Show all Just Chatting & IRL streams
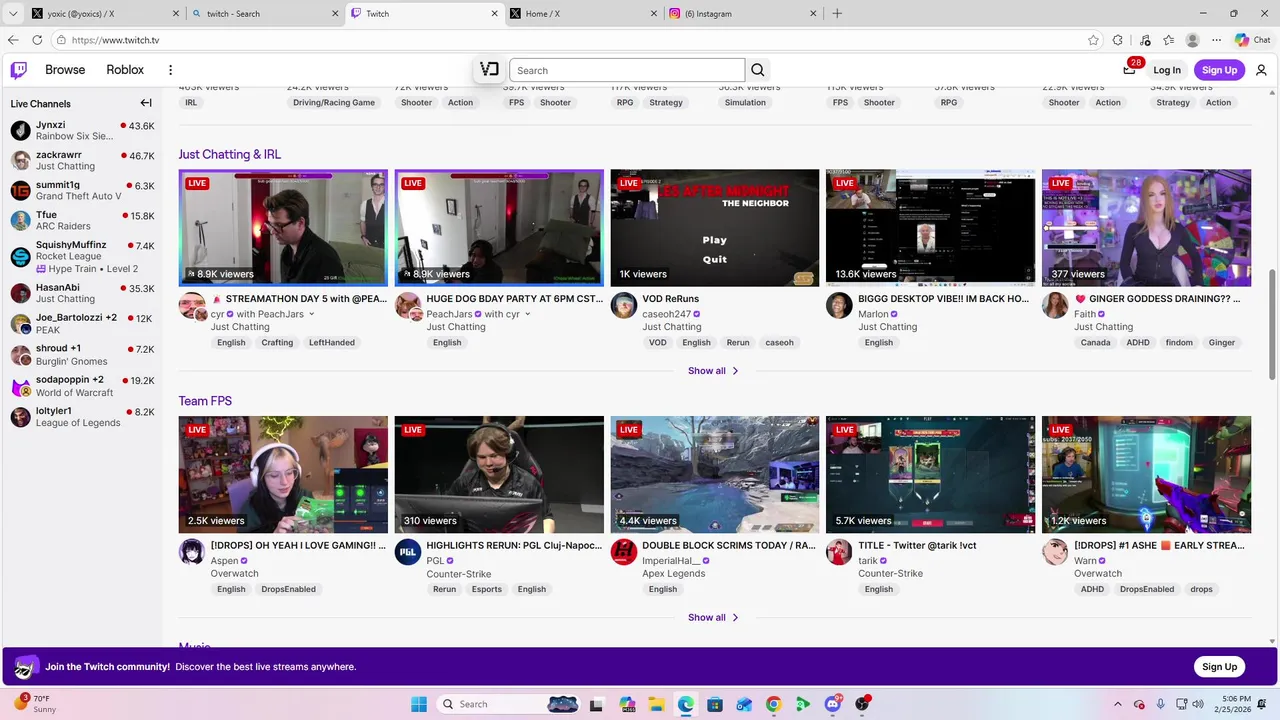This screenshot has width=1280, height=720. (x=714, y=371)
